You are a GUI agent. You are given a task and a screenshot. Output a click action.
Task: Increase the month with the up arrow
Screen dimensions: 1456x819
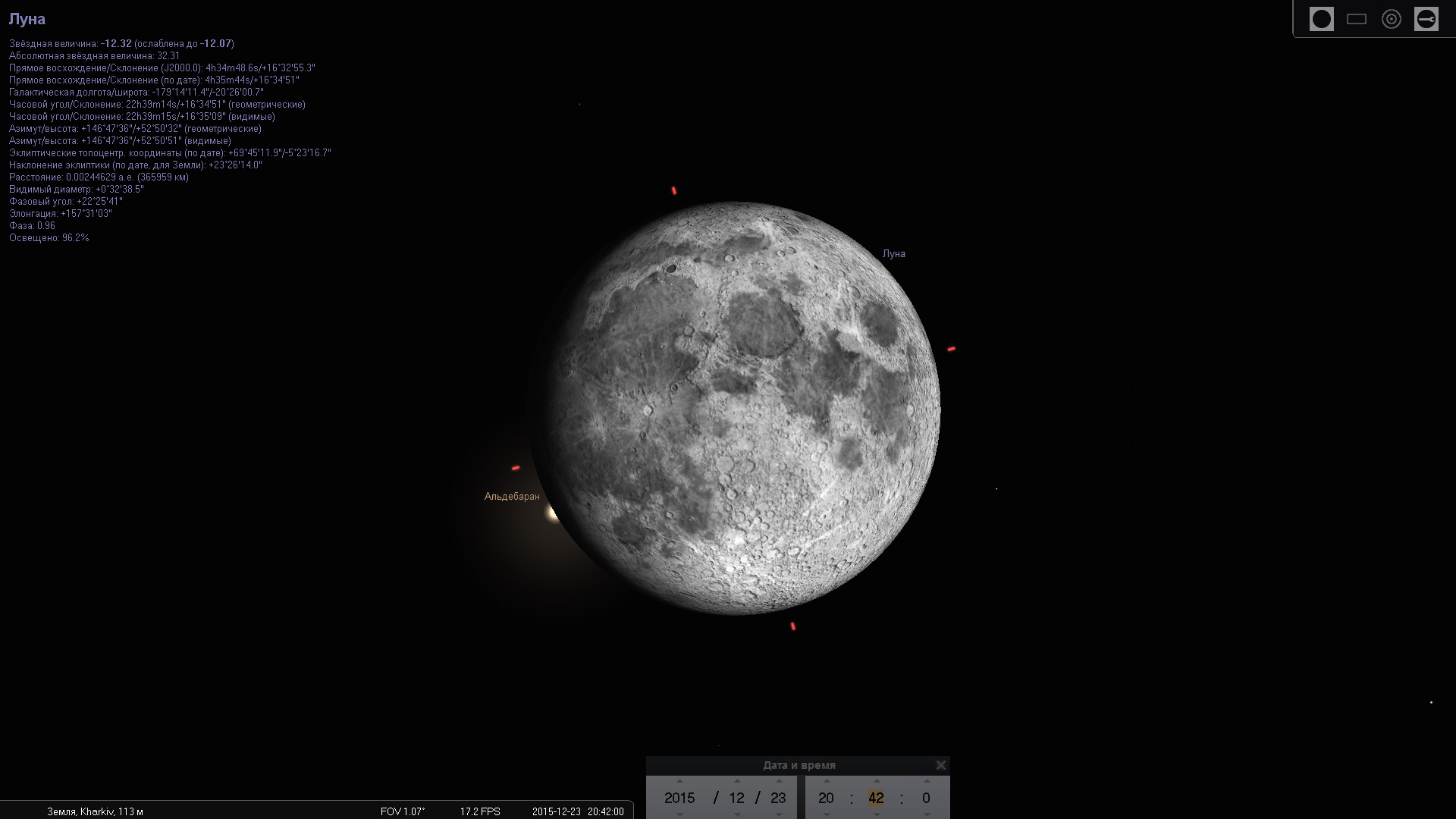click(736, 781)
